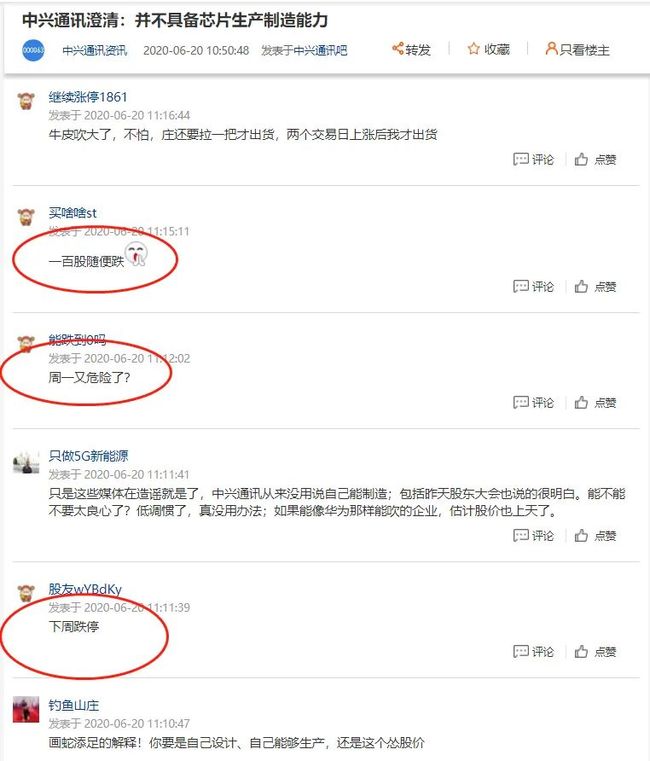
Task: Open the 中兴通讯吧 forum link
Action: coord(320,50)
